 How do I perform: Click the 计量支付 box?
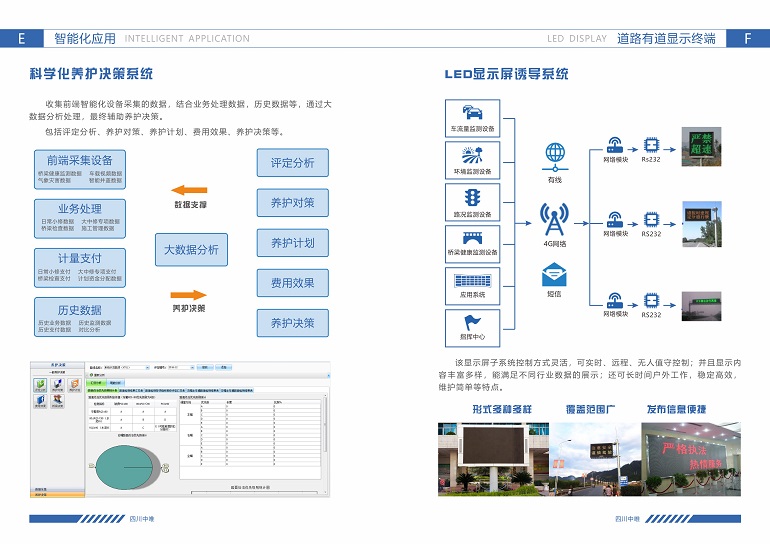click(x=80, y=268)
